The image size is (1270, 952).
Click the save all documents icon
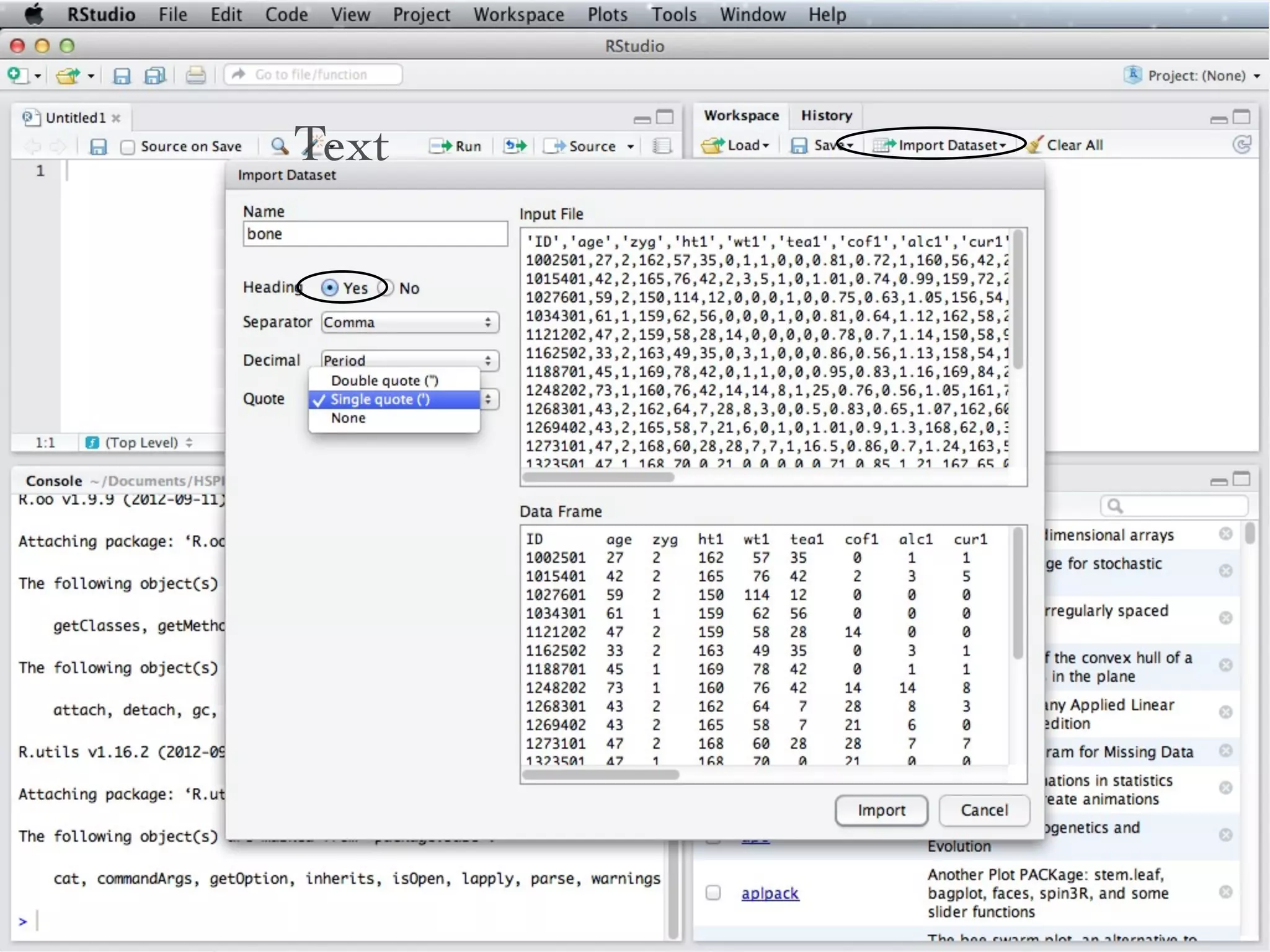pyautogui.click(x=155, y=76)
